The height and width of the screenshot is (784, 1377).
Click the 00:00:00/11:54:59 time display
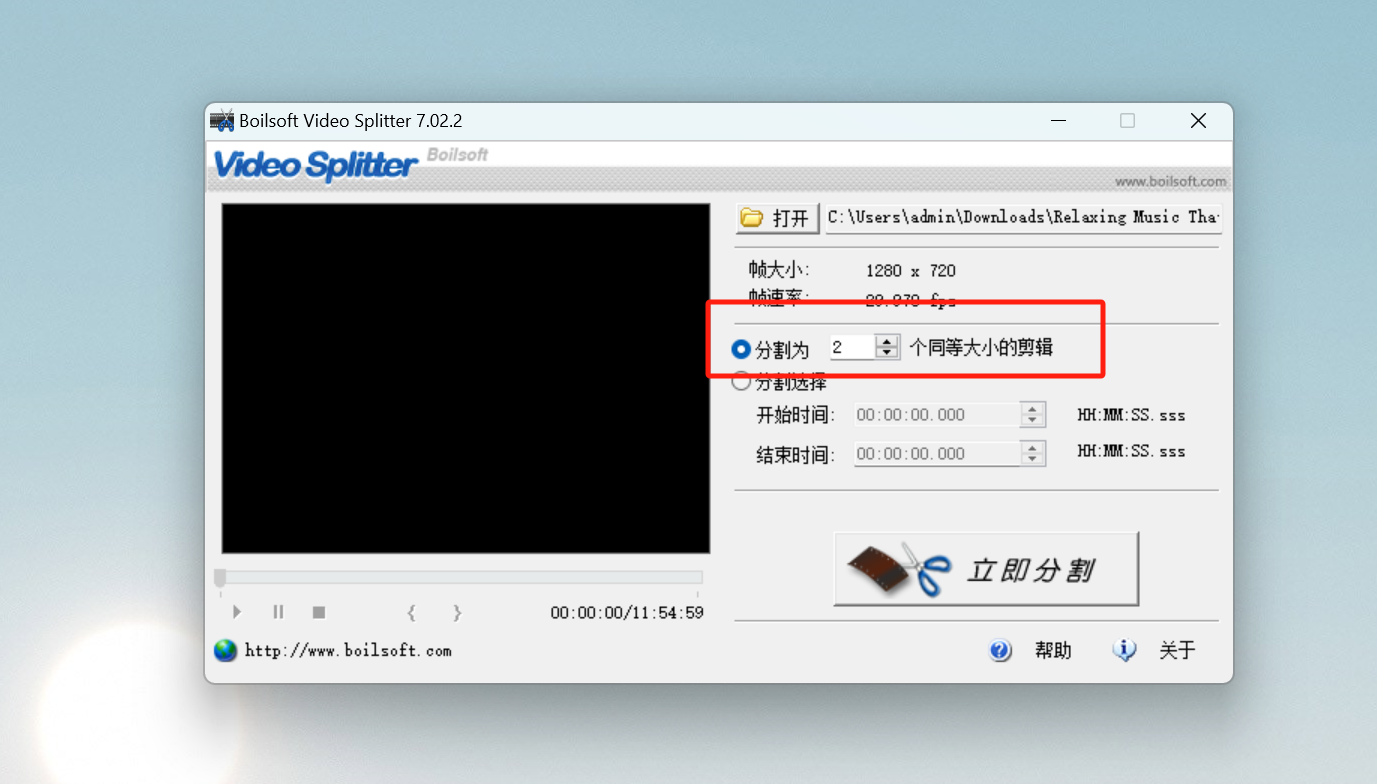[x=627, y=613]
